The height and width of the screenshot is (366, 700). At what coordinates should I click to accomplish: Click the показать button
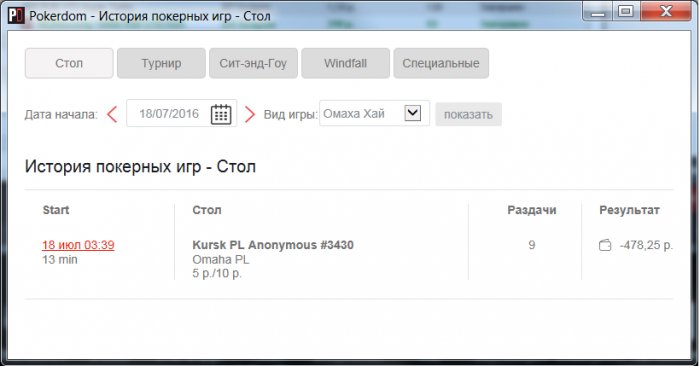(468, 115)
